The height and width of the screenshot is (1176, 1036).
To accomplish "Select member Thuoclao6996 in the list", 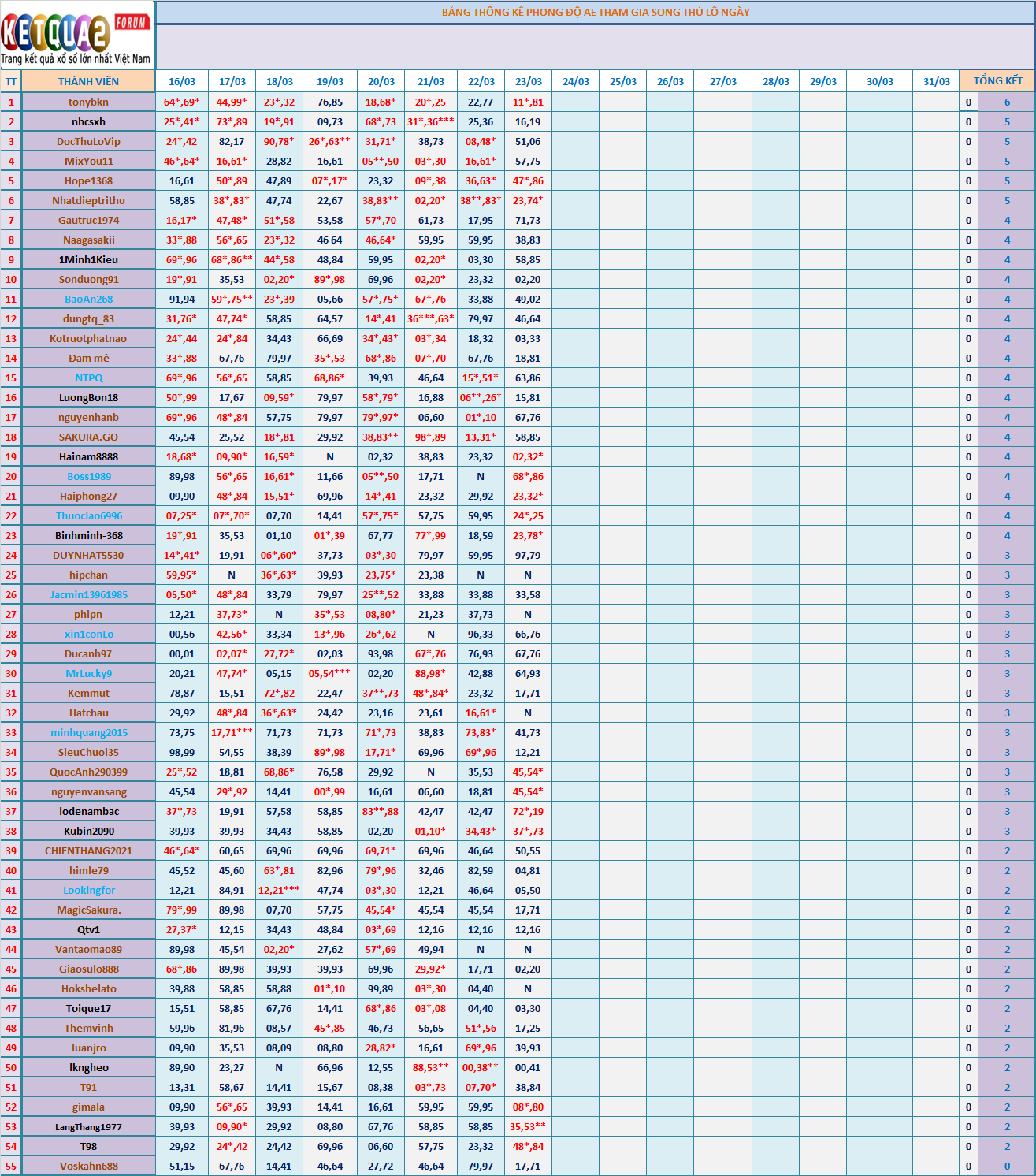I will coord(88,515).
